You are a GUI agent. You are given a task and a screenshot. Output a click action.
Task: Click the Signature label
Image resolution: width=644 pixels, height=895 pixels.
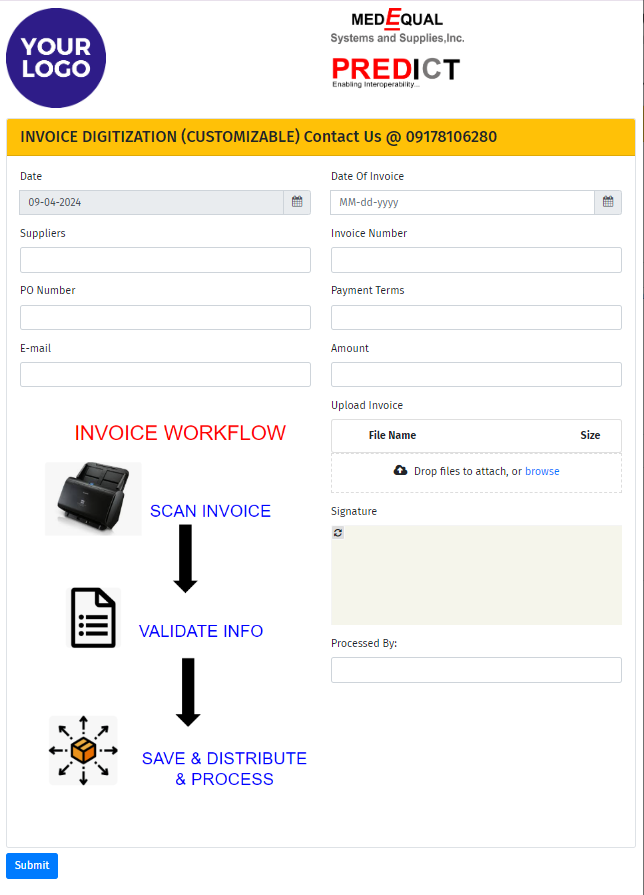pos(354,511)
